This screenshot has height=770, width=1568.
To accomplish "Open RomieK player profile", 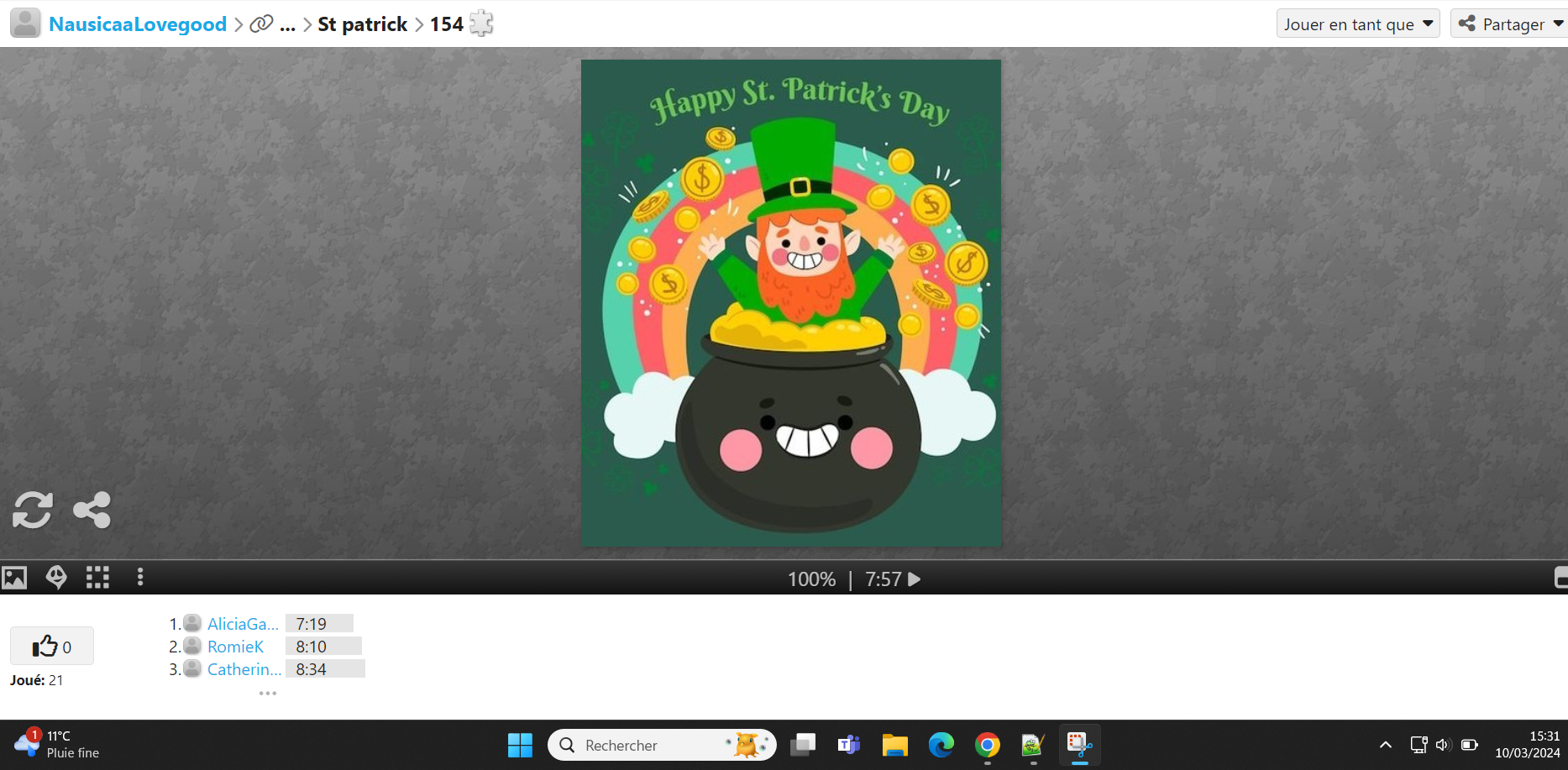I will (235, 647).
